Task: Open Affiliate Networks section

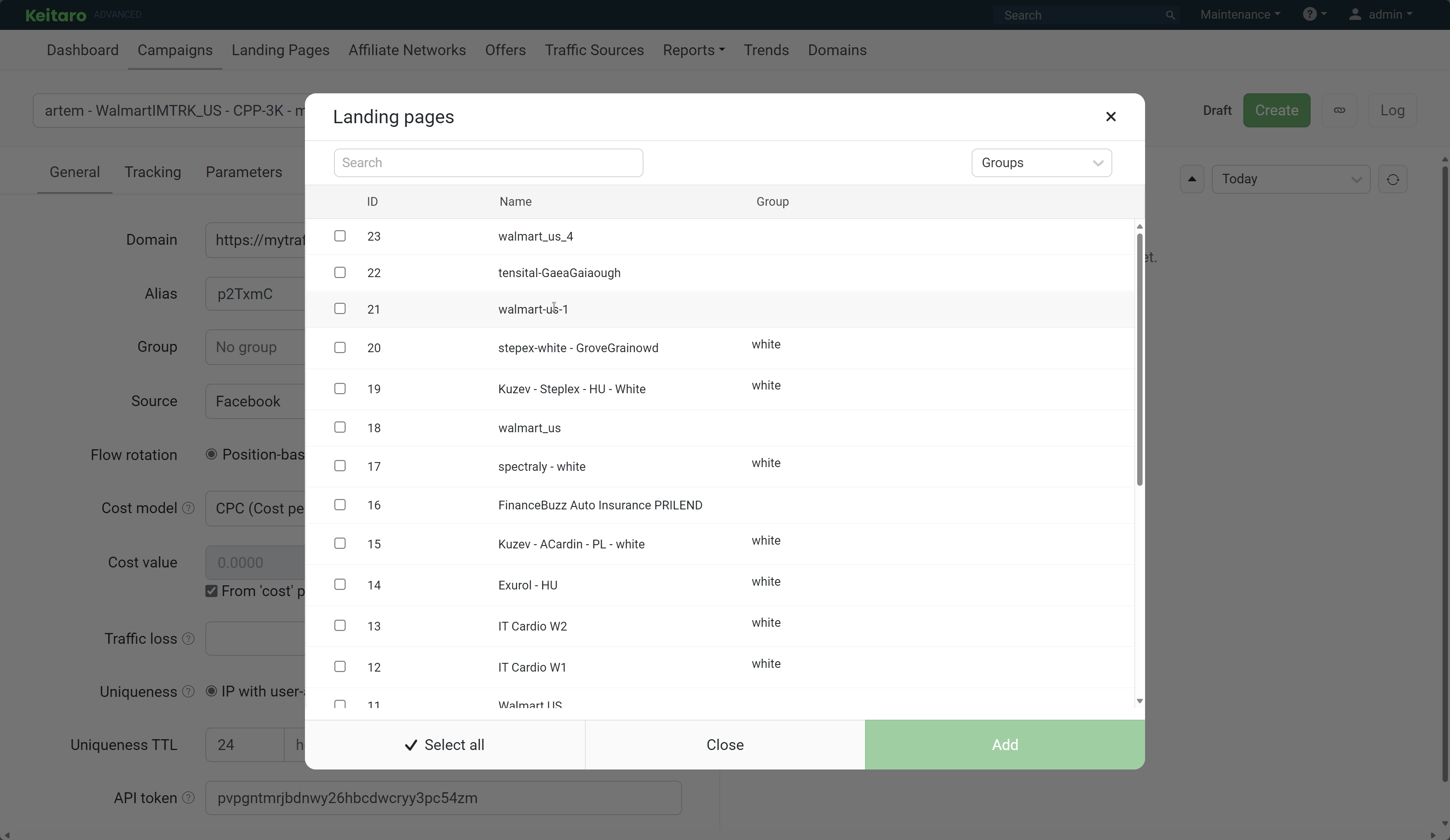Action: pos(407,50)
